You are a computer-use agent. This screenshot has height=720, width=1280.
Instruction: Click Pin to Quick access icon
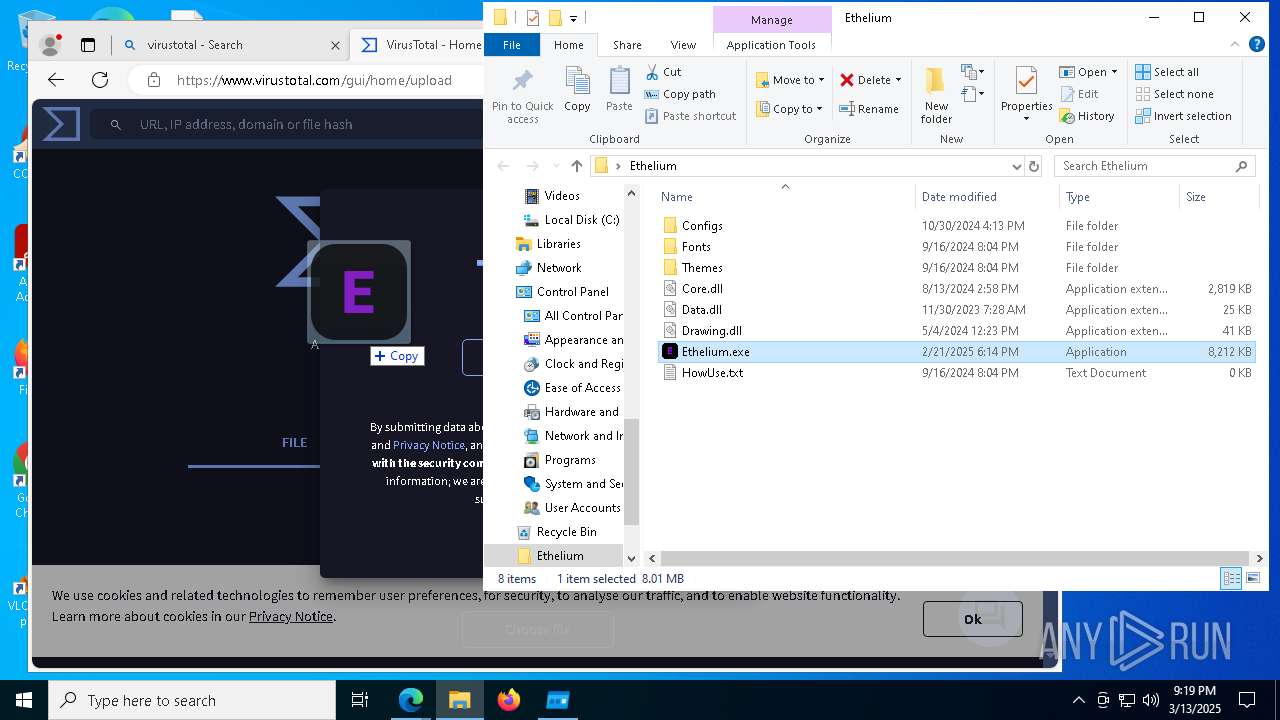522,96
